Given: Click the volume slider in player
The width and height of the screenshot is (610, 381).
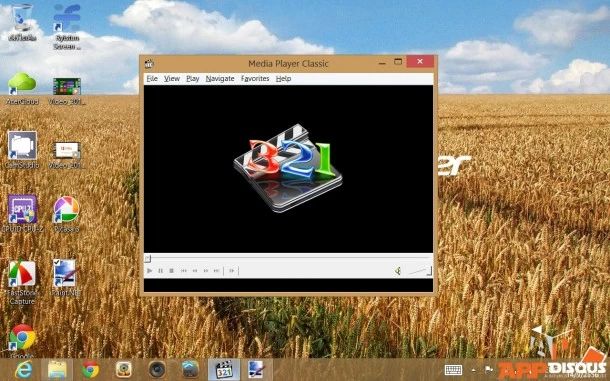Looking at the screenshot, I should 420,271.
